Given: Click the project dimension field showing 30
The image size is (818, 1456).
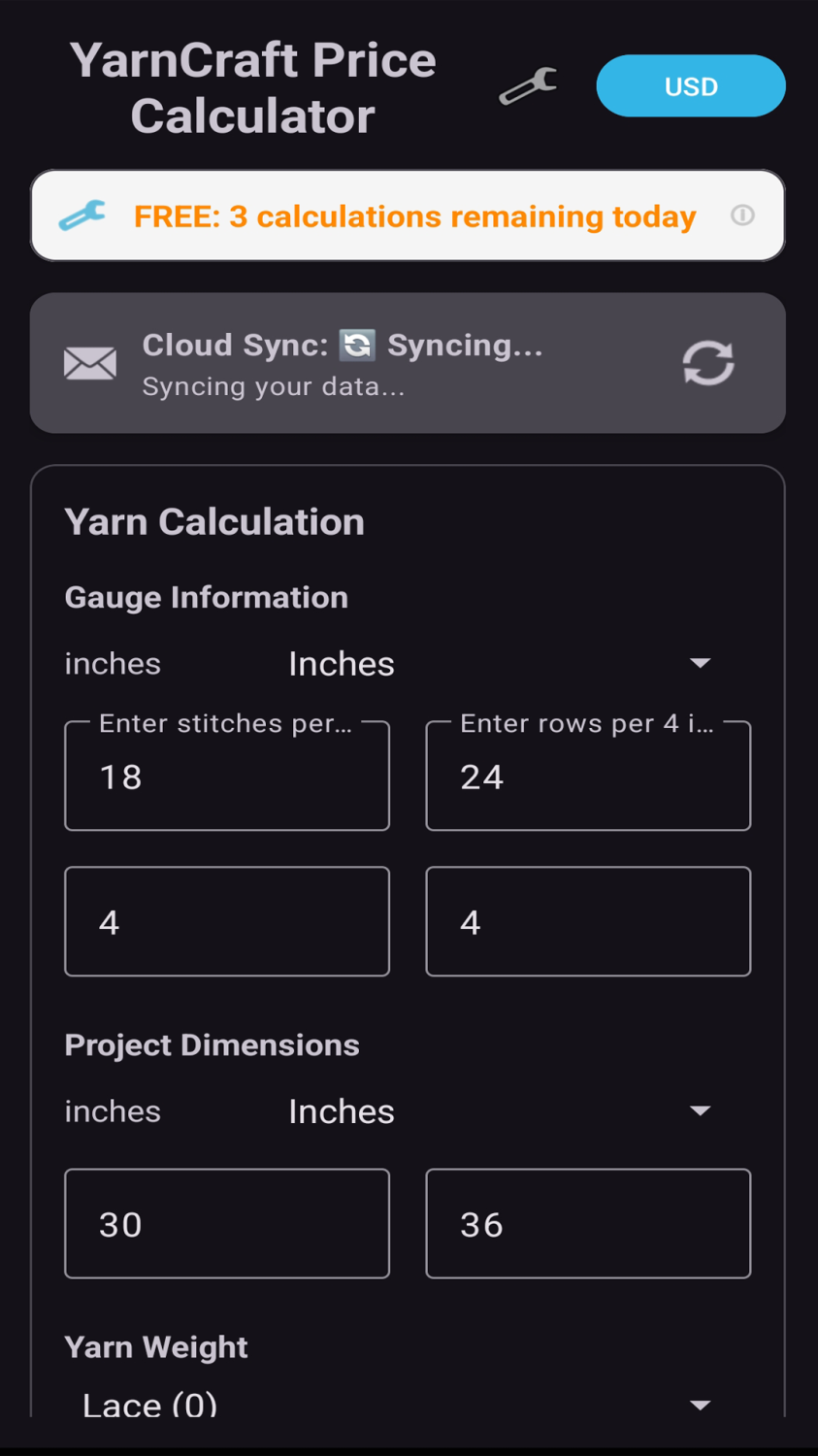Looking at the screenshot, I should (227, 1224).
